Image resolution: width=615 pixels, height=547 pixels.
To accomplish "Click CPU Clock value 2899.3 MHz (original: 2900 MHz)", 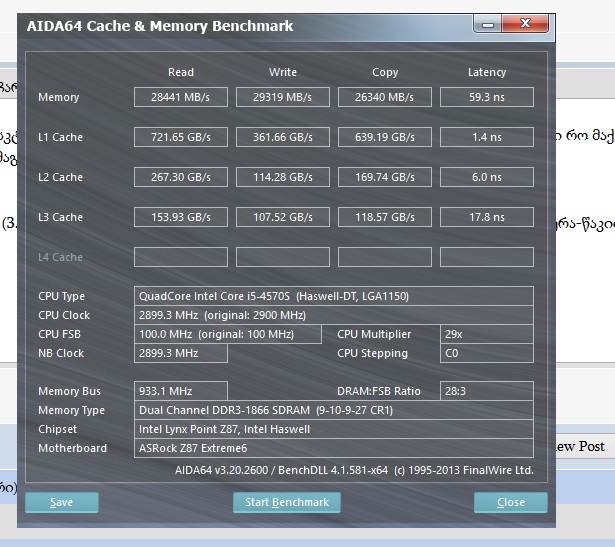I will [334, 315].
